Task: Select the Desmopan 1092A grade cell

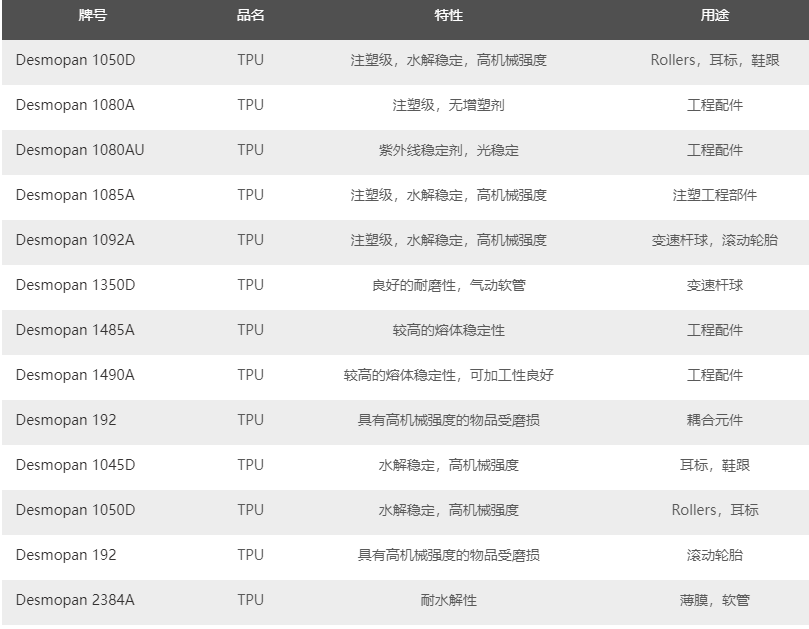Action: tap(75, 240)
